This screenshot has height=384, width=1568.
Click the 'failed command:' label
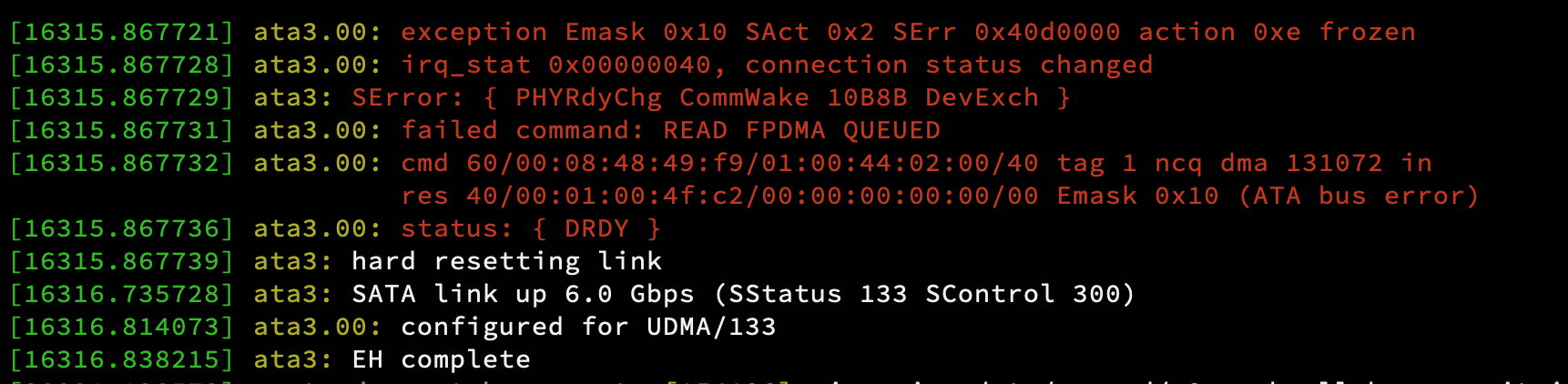(523, 131)
